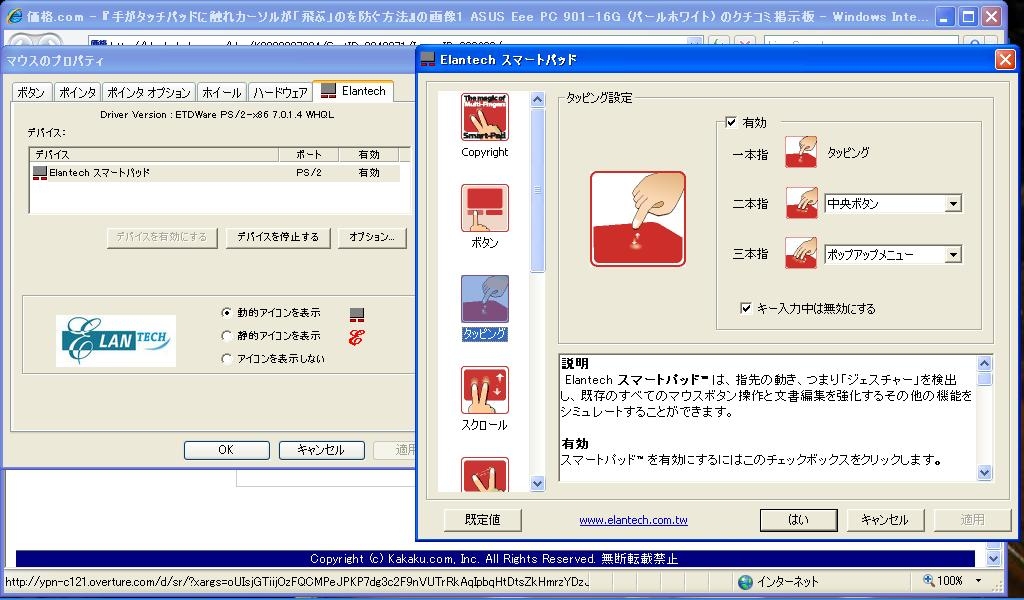1024x600 pixels.
Task: Click the Internet zone globe icon in status bar
Action: coord(745,582)
